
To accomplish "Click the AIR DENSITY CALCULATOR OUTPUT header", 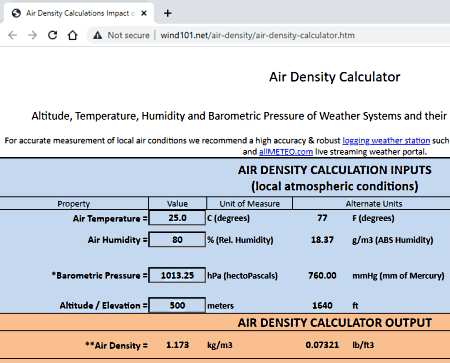I will point(335,323).
